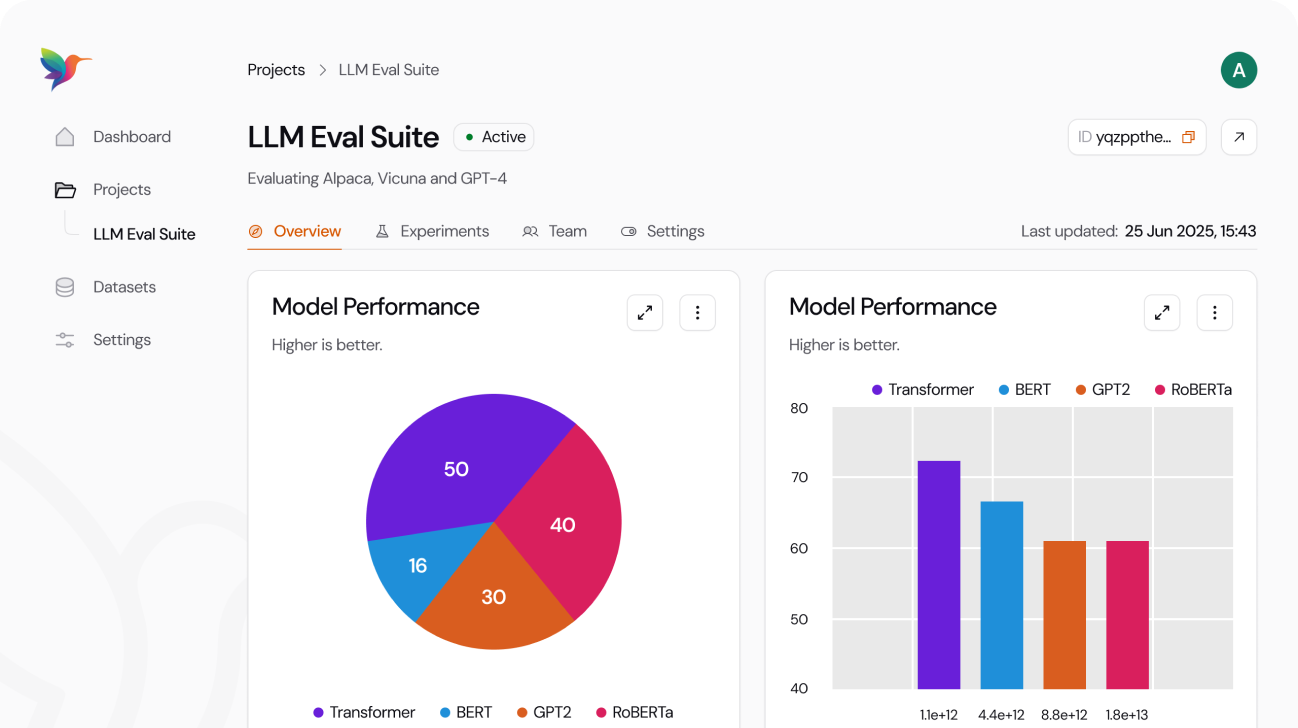This screenshot has height=728, width=1298.
Task: Collapse the Projects folder in the sidebar
Action: (x=65, y=190)
